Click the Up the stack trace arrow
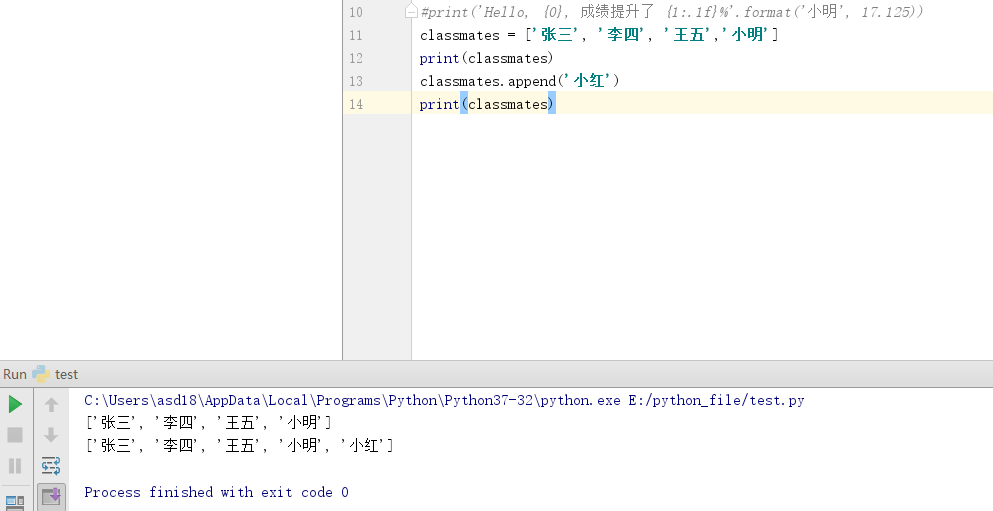This screenshot has height=511, width=993. pyautogui.click(x=51, y=404)
